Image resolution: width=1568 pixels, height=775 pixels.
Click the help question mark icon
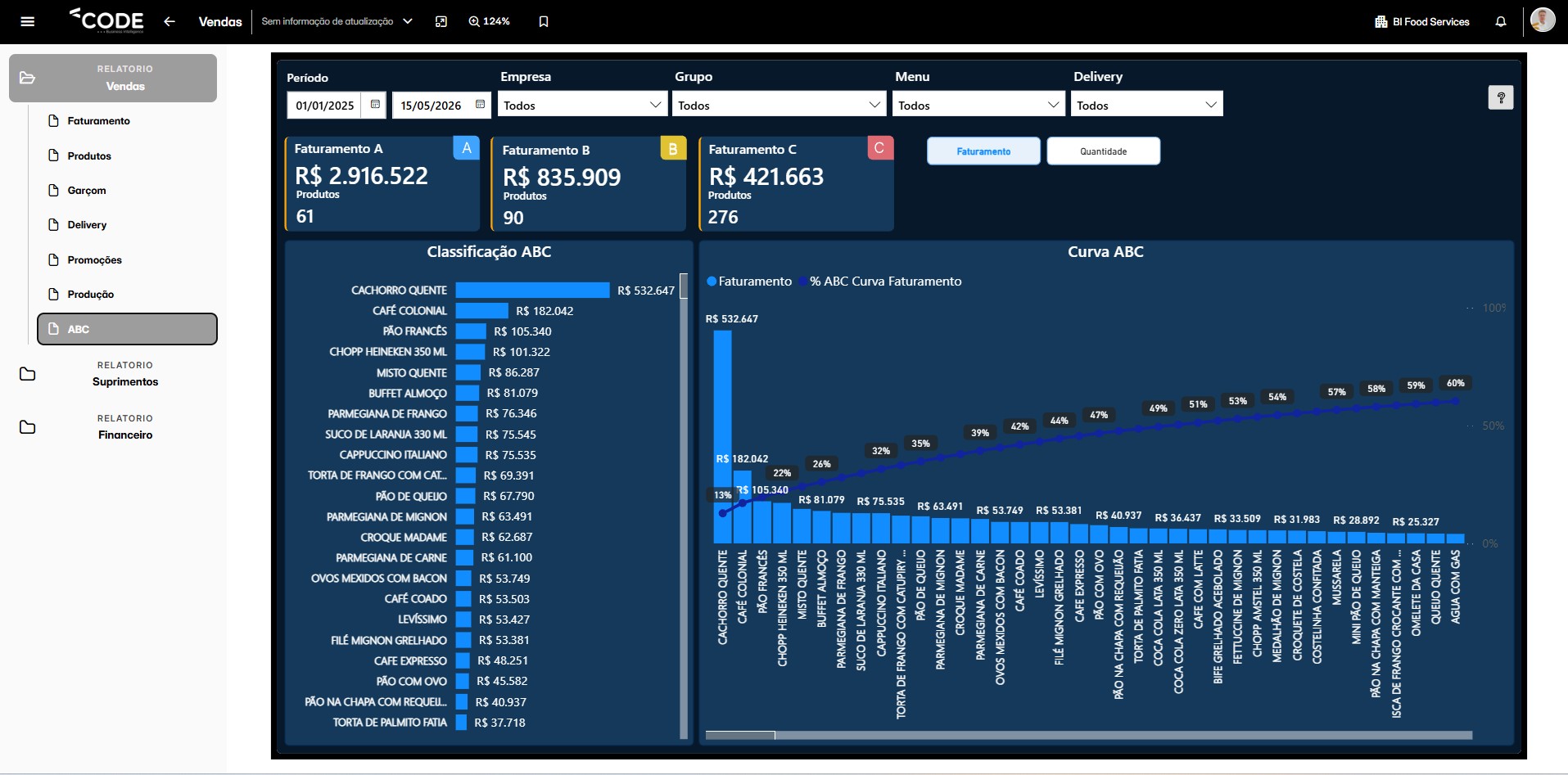pyautogui.click(x=1501, y=97)
